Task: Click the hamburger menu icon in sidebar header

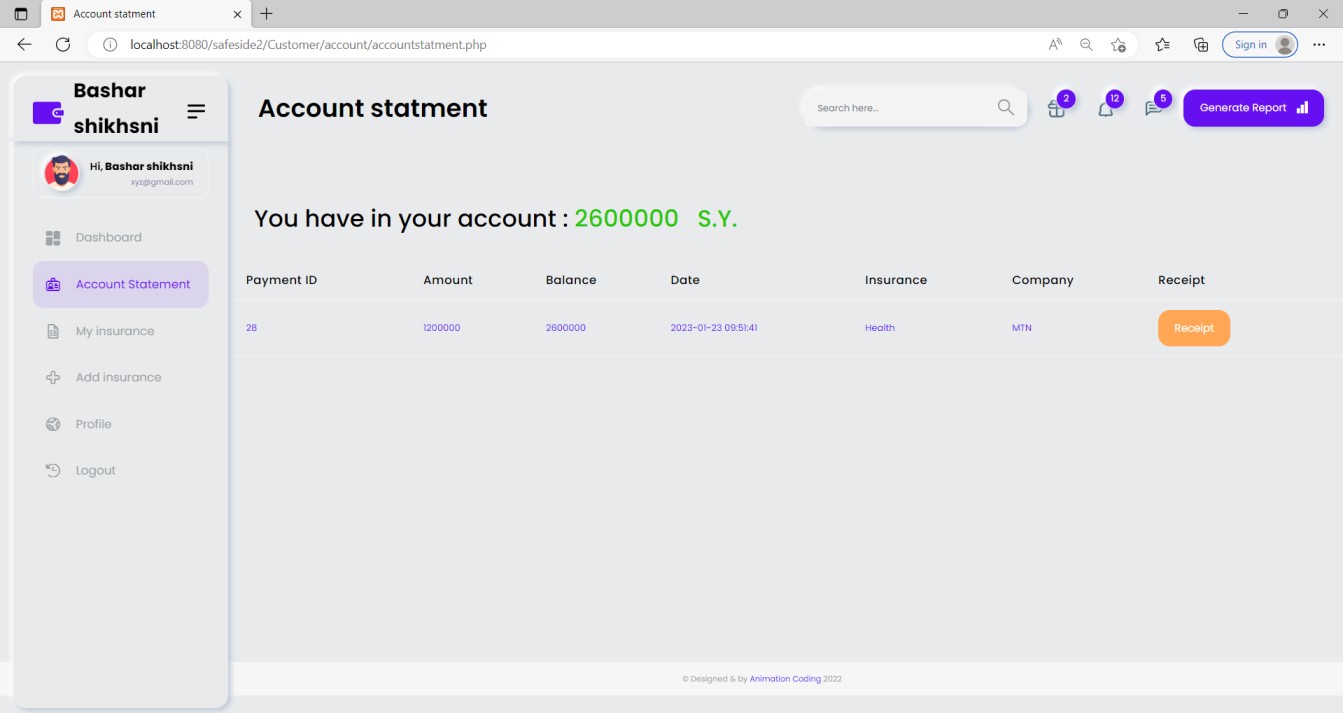Action: pyautogui.click(x=196, y=111)
